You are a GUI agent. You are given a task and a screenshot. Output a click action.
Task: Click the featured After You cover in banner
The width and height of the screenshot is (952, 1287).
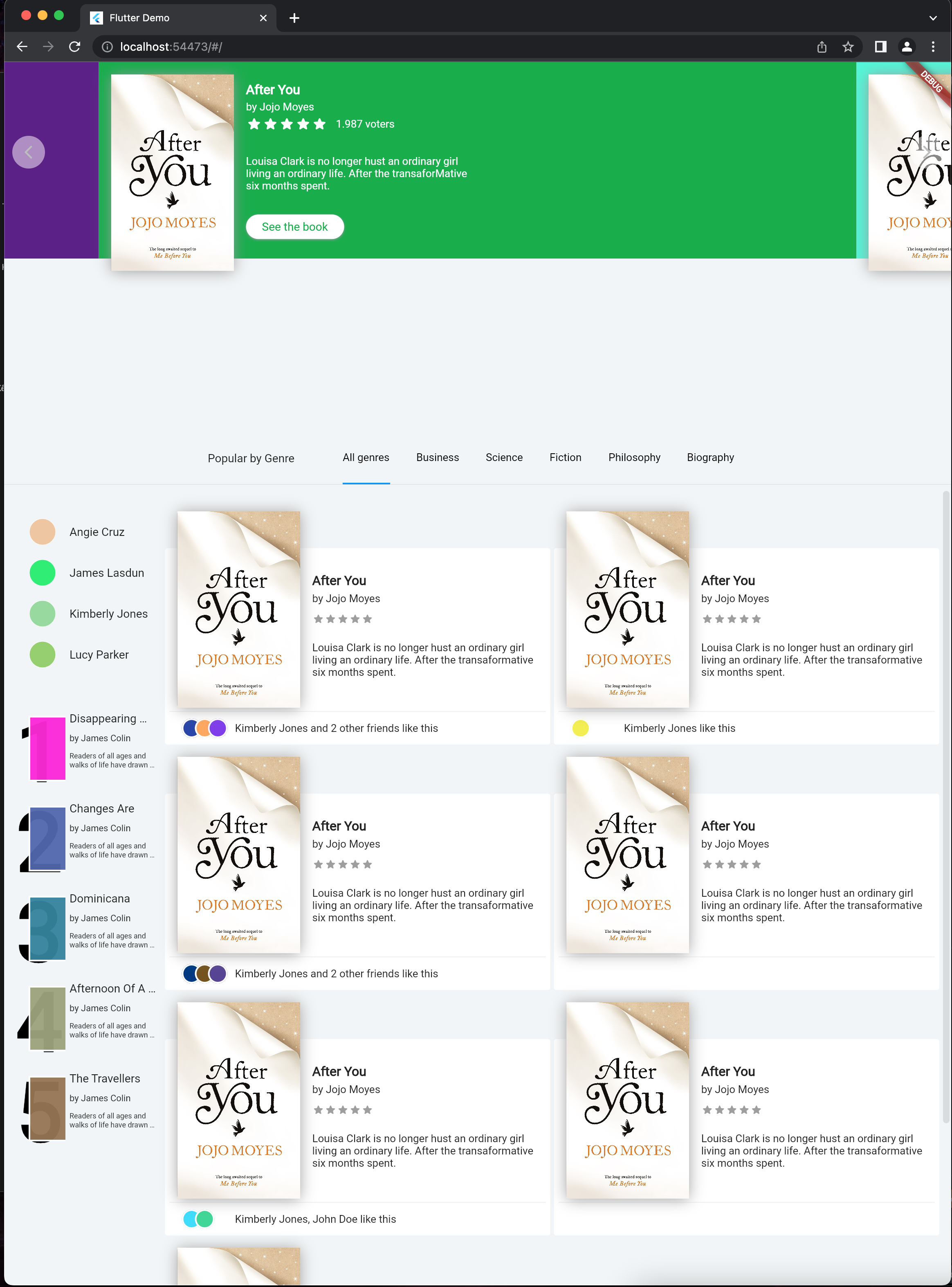(172, 172)
